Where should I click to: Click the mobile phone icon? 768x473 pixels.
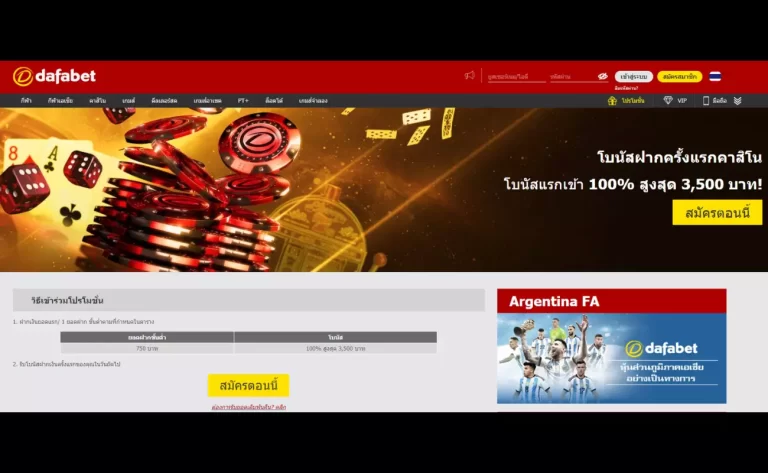(x=706, y=101)
